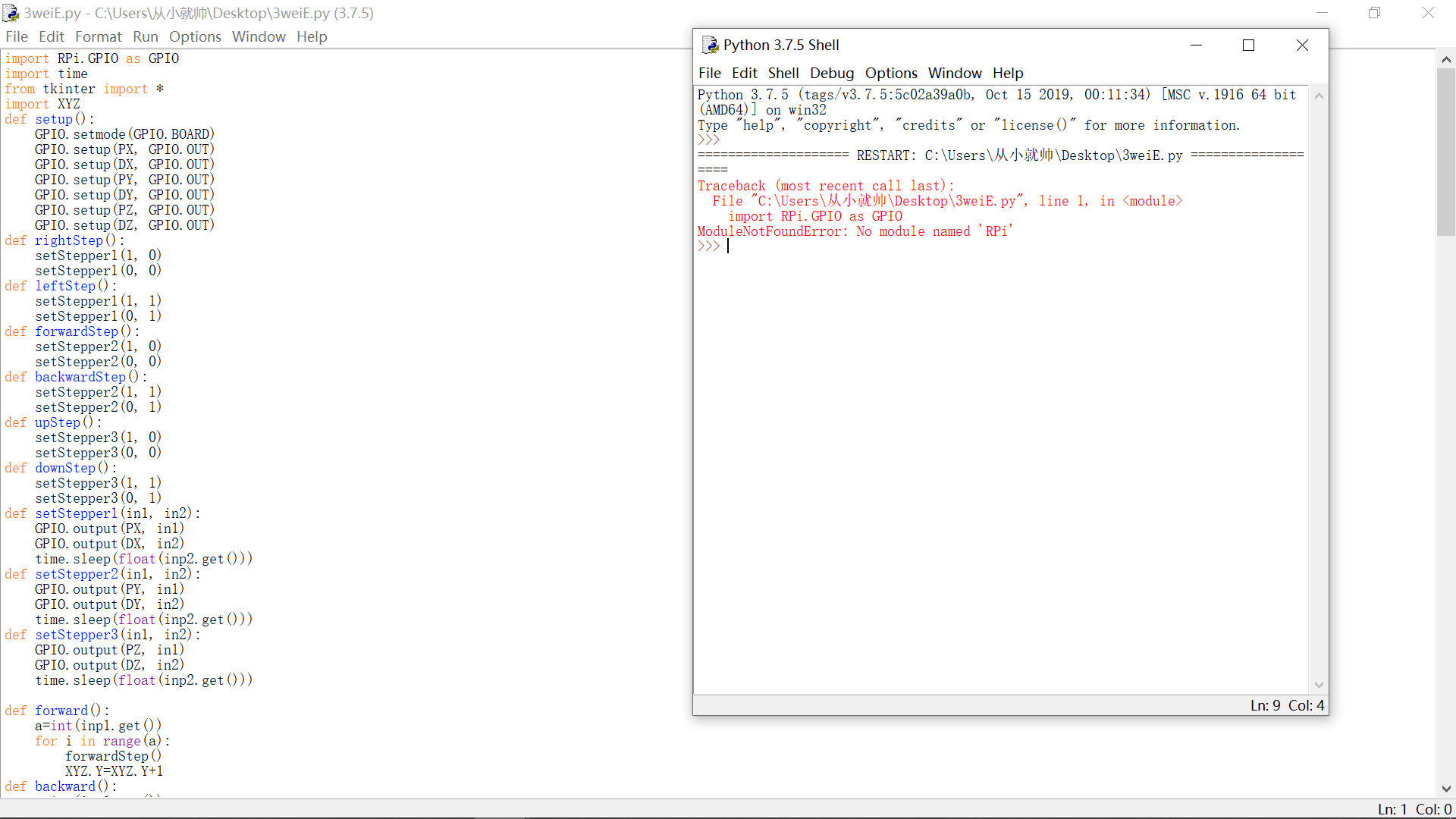Minimize the 3weiE.py editor window
The height and width of the screenshot is (819, 1456).
click(x=1322, y=13)
